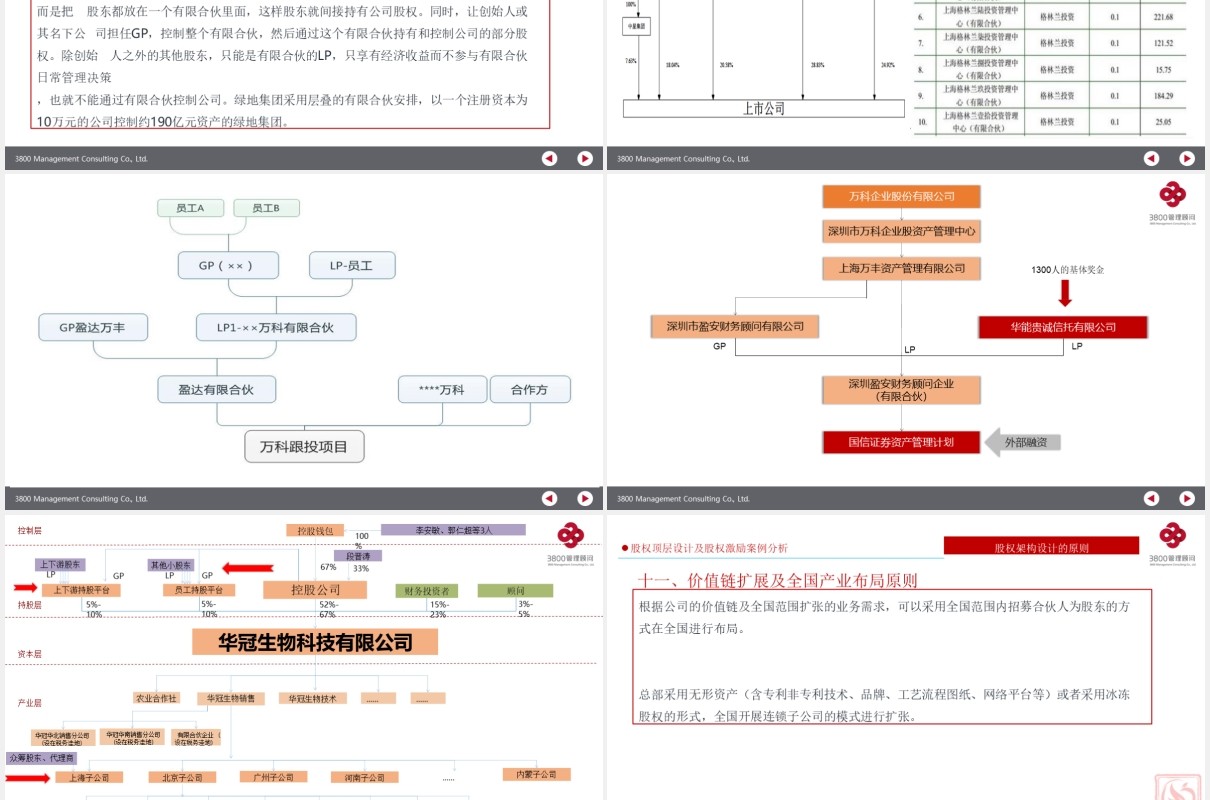The image size is (1210, 800).
Task: Click the 万科企业股份有限公司 orange box
Action: click(902, 197)
